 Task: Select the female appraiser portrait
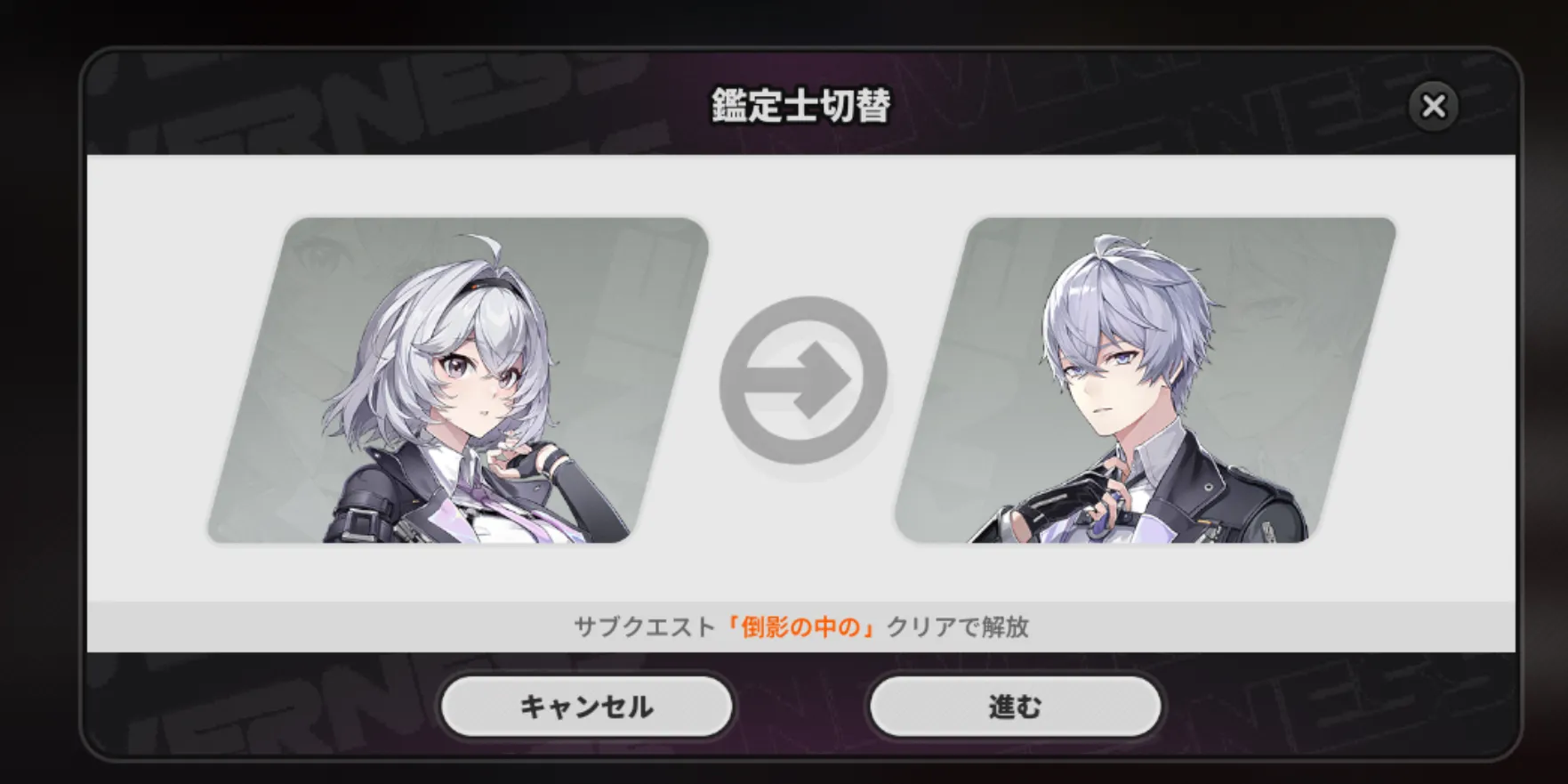click(x=458, y=380)
